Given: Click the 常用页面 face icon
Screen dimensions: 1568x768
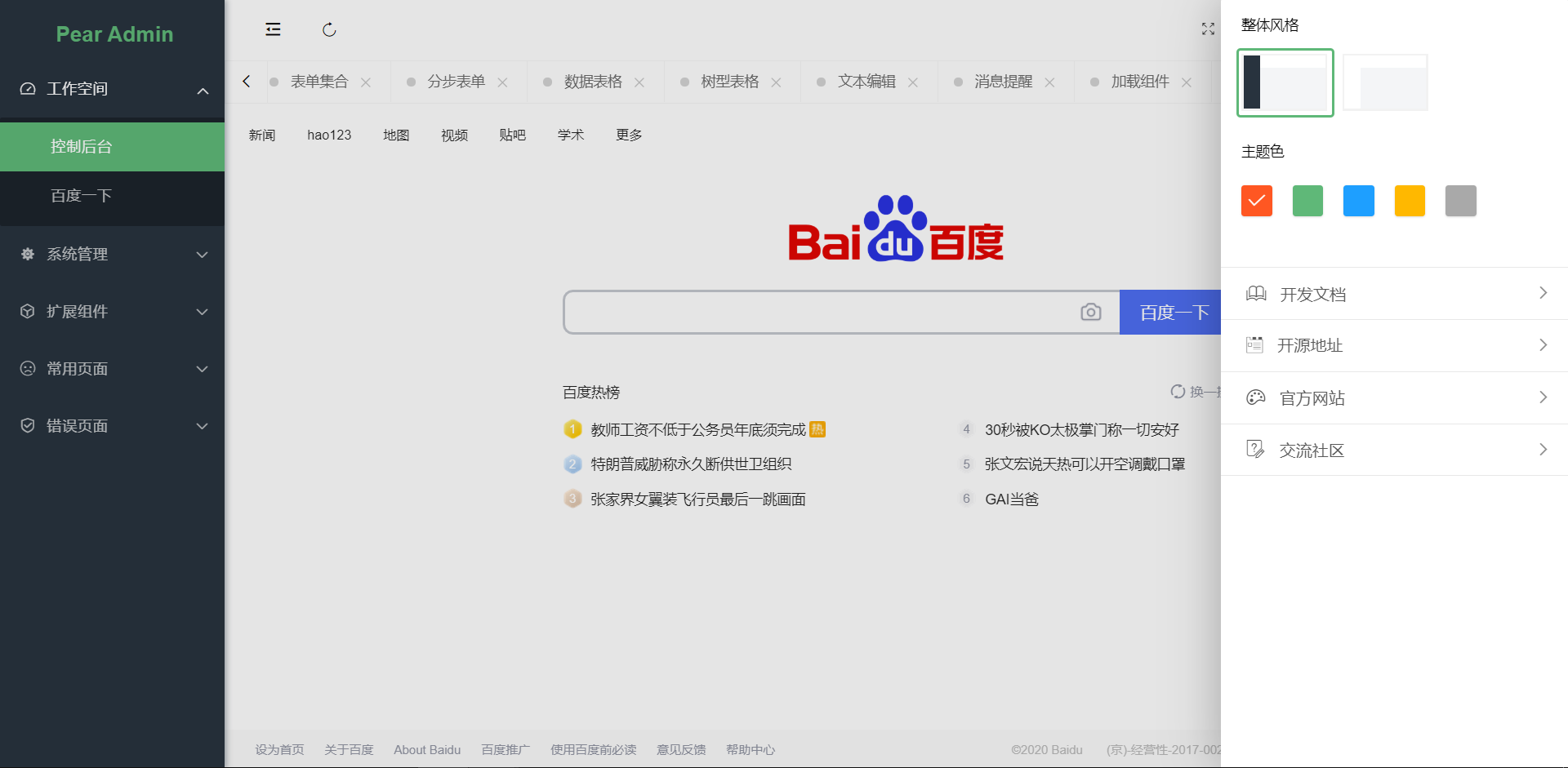Looking at the screenshot, I should click(x=28, y=368).
